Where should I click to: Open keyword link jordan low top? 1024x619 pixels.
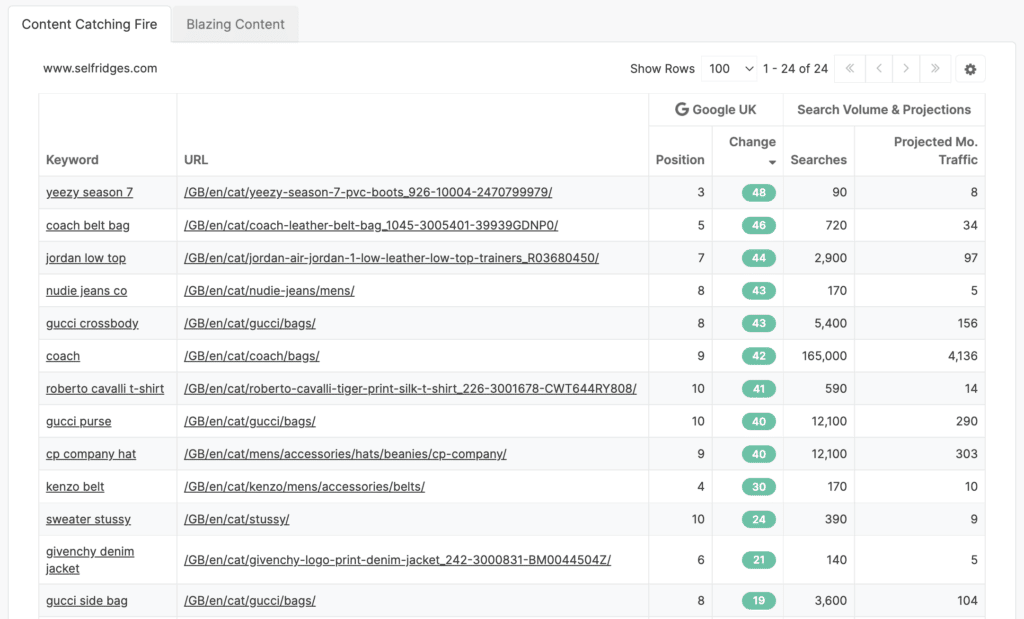[x=86, y=258]
